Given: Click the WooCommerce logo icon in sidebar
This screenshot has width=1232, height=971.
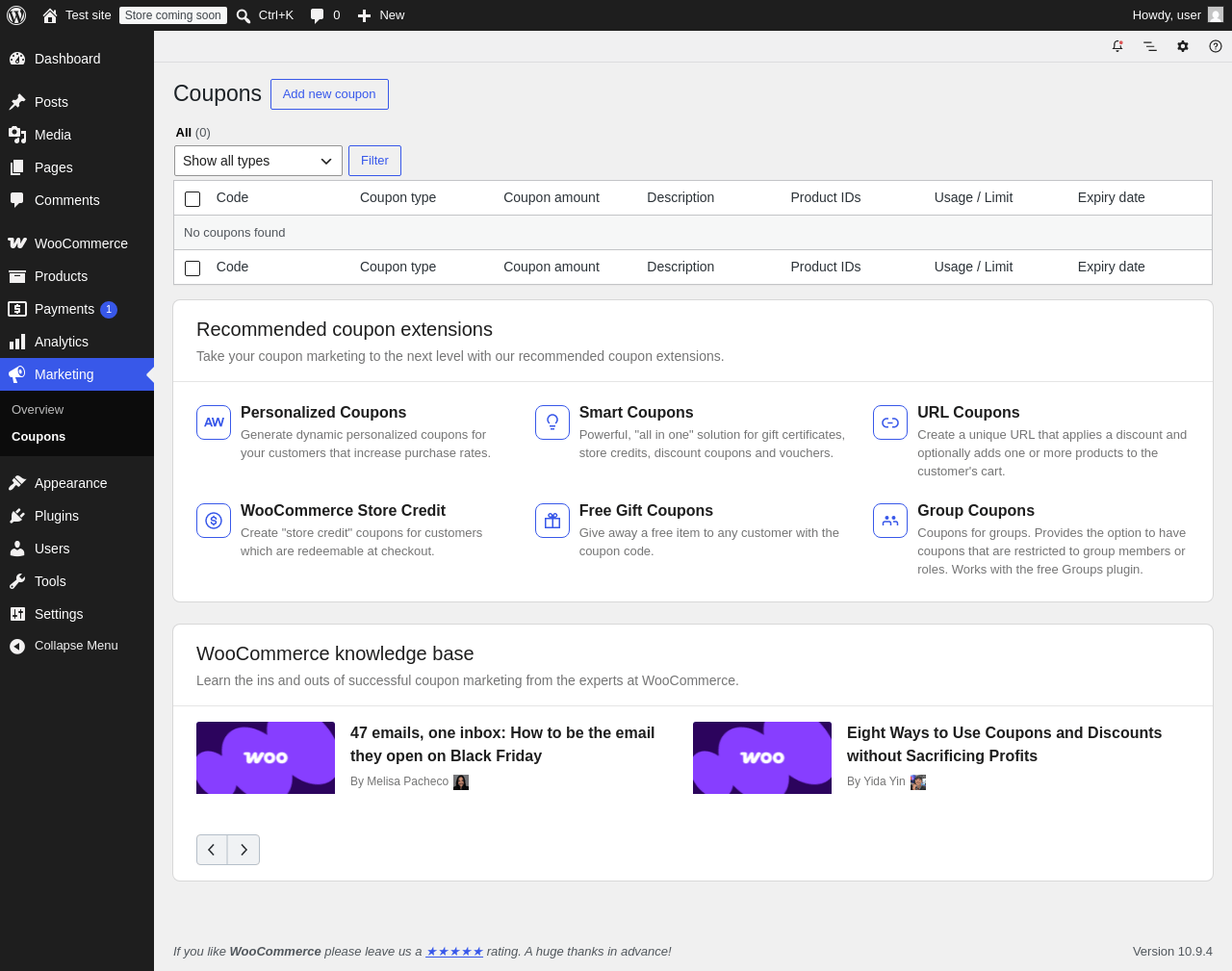Looking at the screenshot, I should tap(17, 243).
